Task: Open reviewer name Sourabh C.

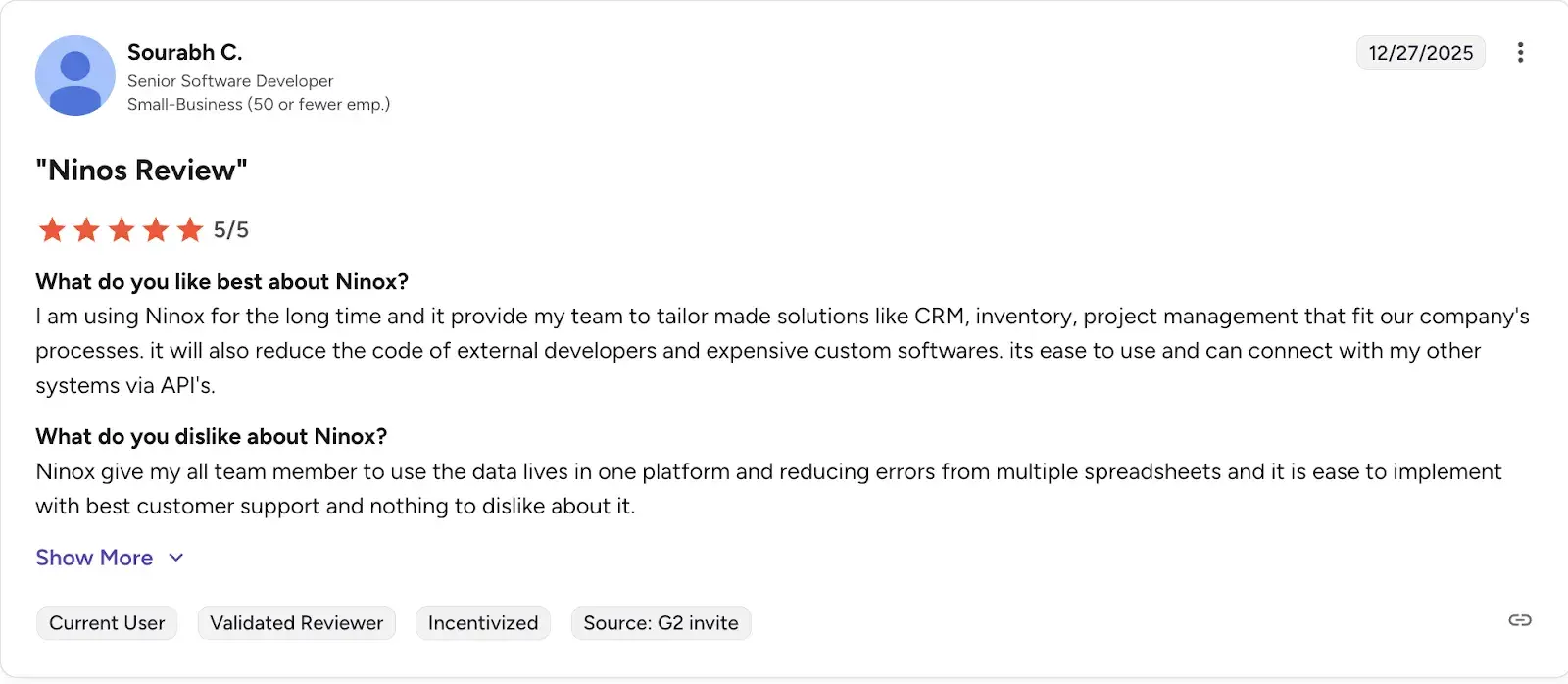Action: tap(184, 52)
